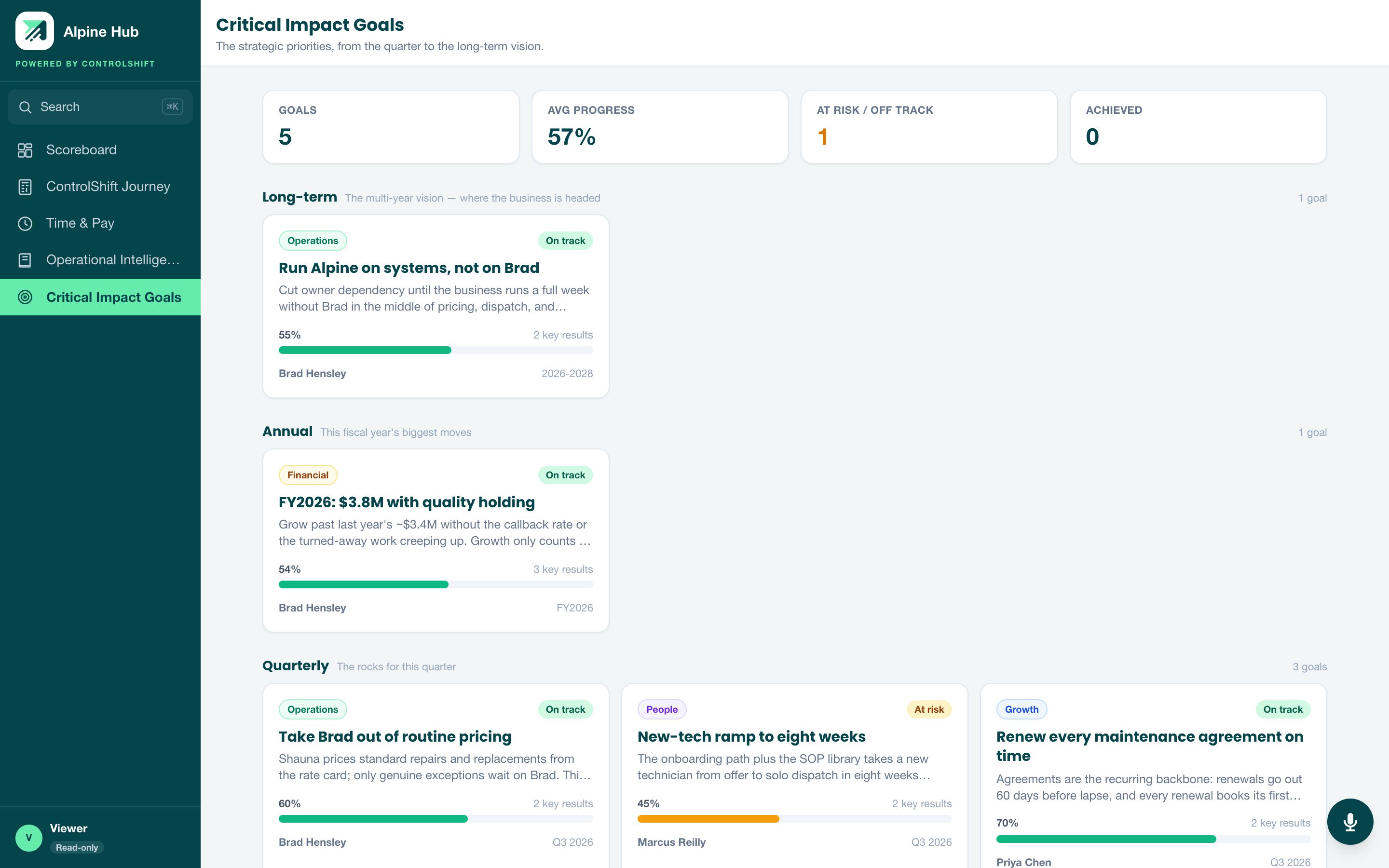The height and width of the screenshot is (868, 1389).
Task: Click the '3 goals' count label
Action: point(1309,666)
